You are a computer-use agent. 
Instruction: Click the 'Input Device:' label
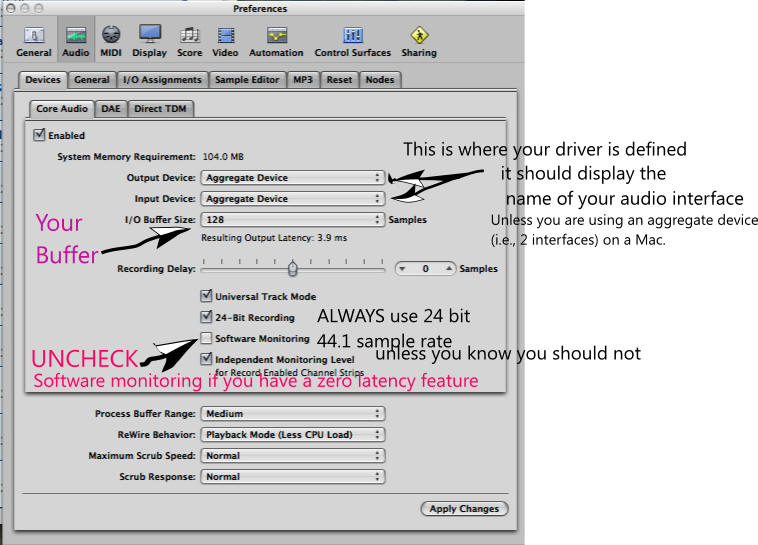coord(165,199)
